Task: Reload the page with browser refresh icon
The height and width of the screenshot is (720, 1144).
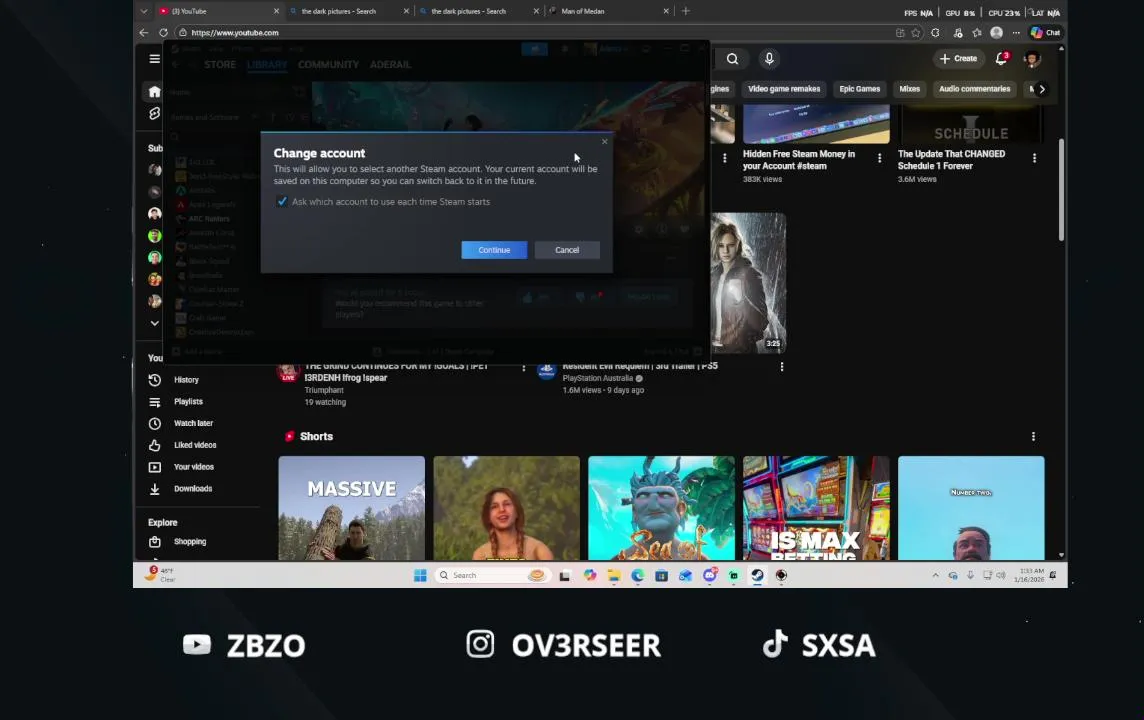Action: click(x=163, y=33)
